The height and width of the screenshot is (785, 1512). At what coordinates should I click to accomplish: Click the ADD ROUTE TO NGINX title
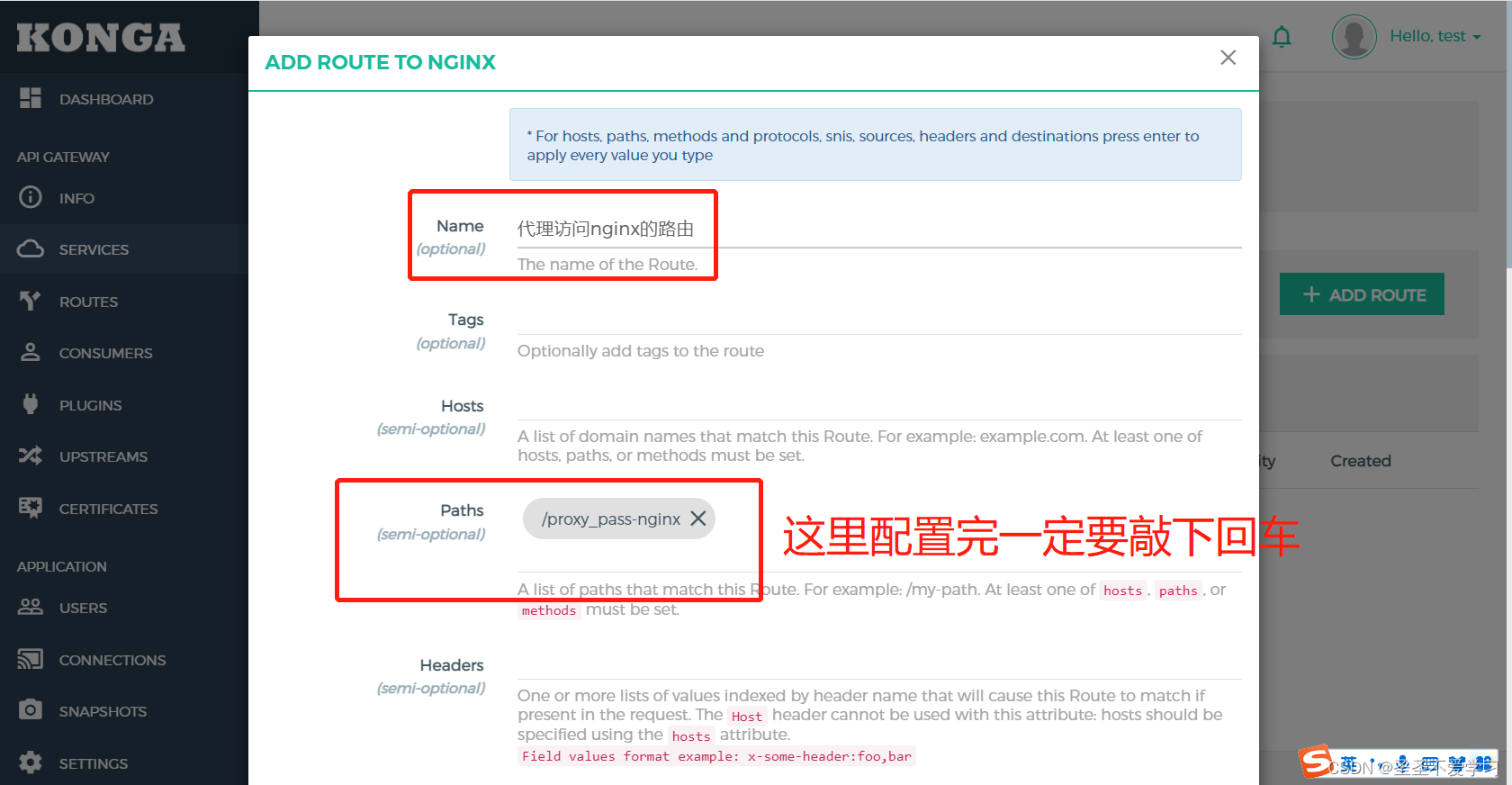click(381, 62)
